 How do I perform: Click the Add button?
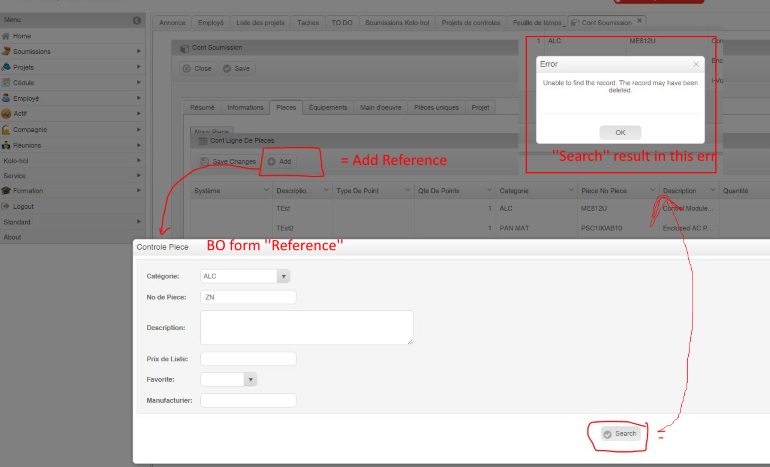click(x=279, y=162)
